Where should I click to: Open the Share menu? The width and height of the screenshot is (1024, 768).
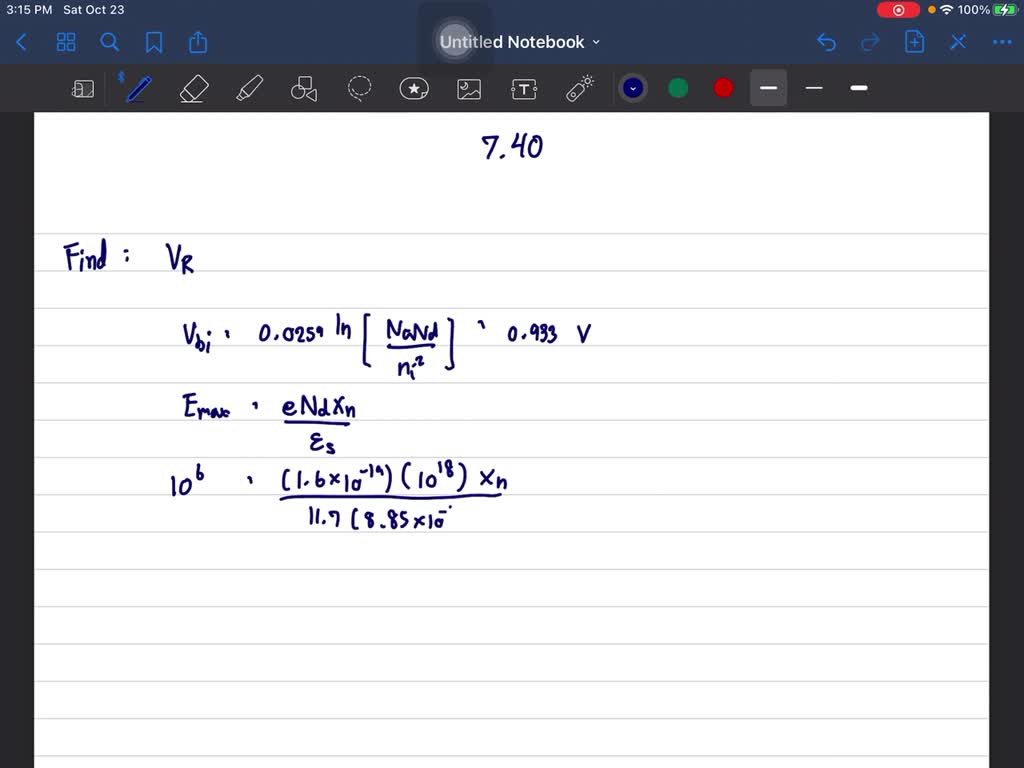coord(197,42)
